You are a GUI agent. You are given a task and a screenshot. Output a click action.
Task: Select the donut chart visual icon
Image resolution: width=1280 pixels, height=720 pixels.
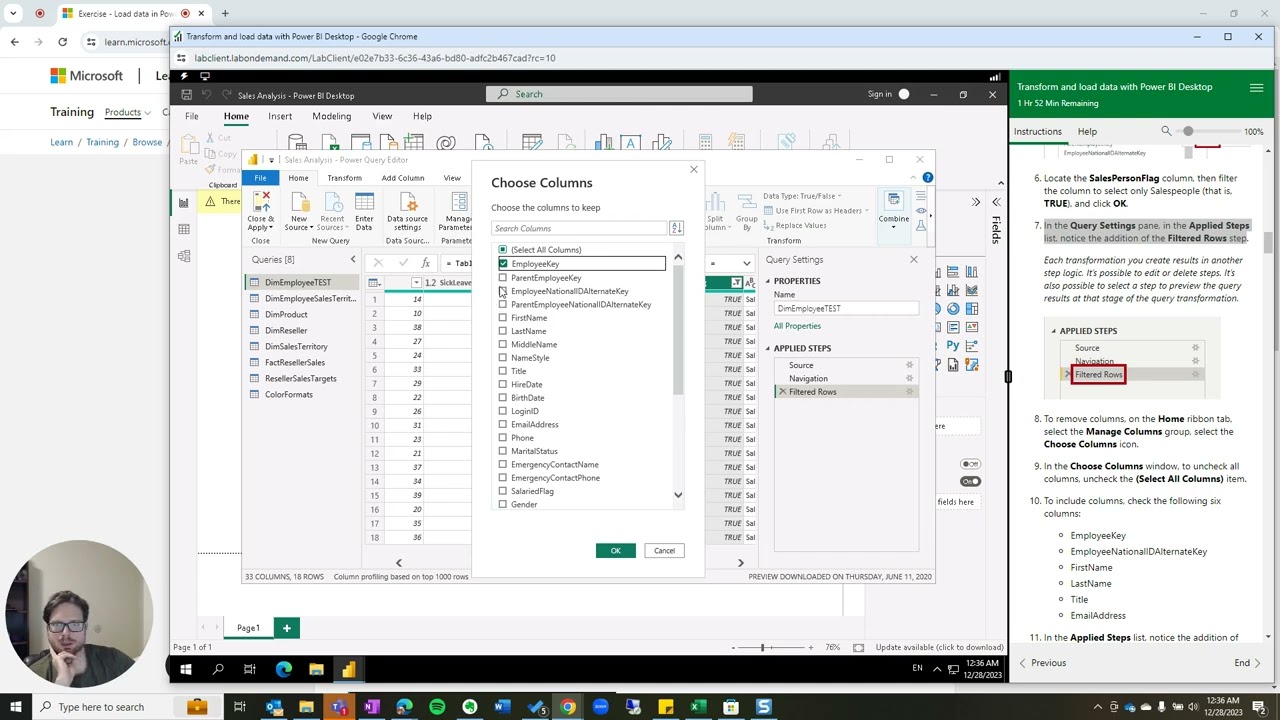953,309
